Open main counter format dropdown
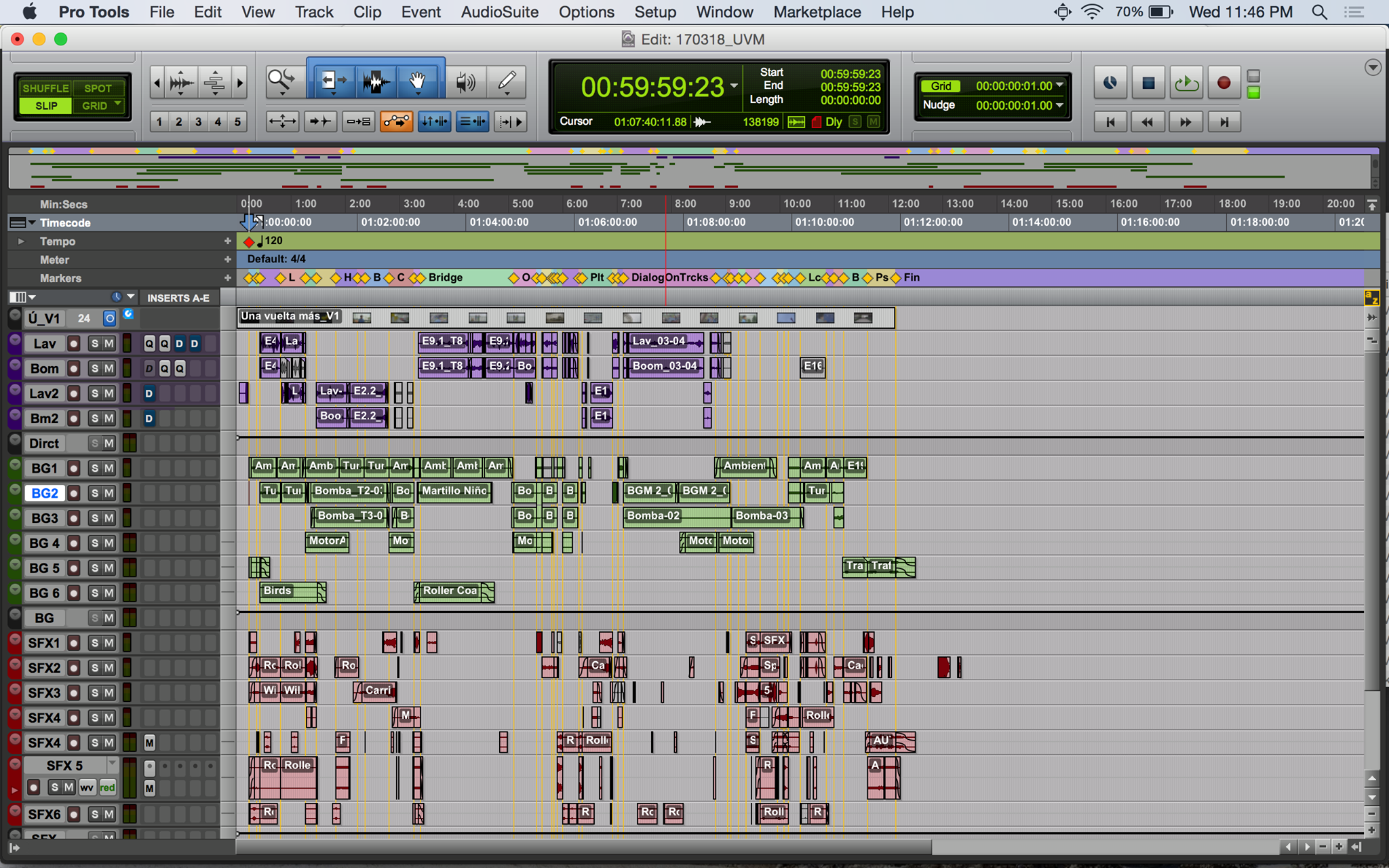This screenshot has height=868, width=1389. click(734, 86)
